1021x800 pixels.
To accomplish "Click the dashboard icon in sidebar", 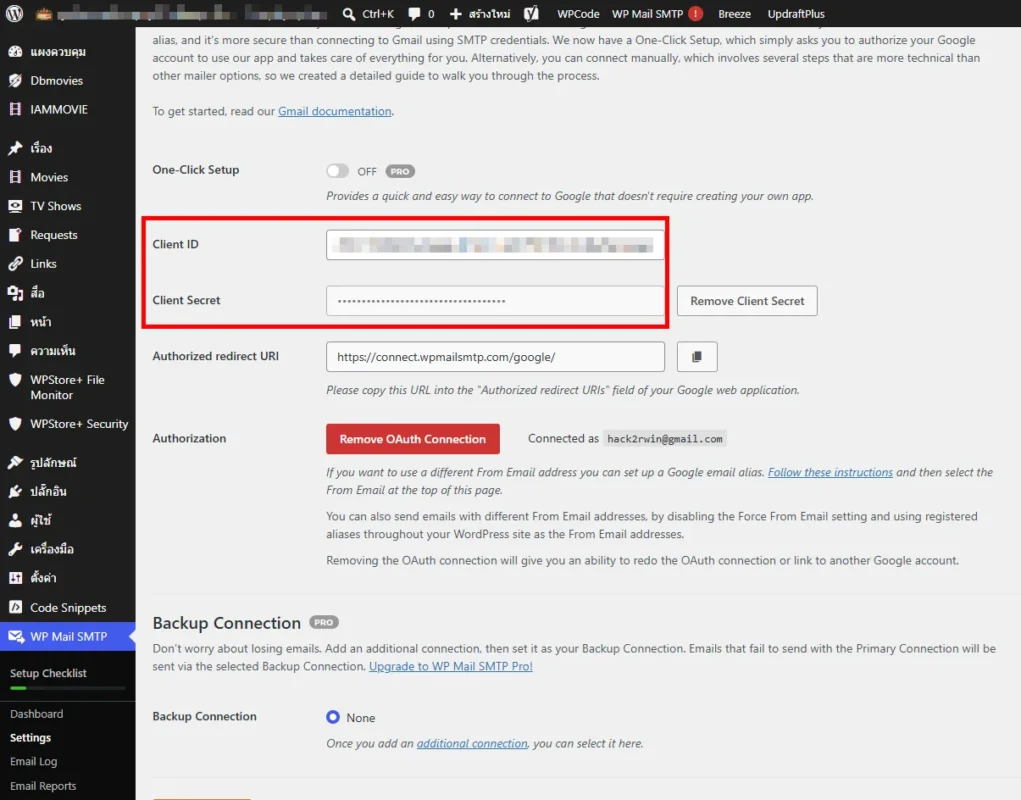I will (x=16, y=51).
